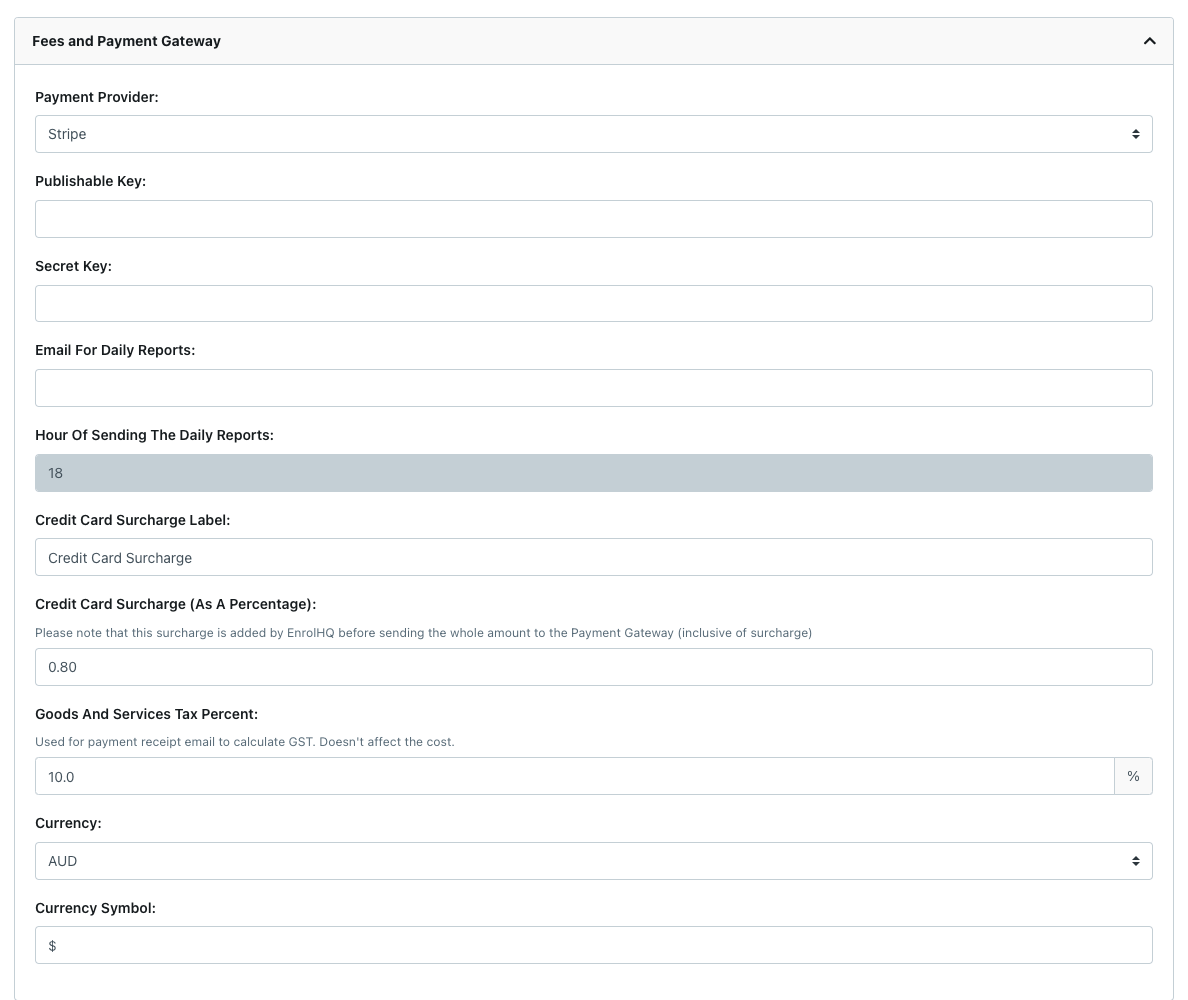Click the % suffix beside the GST field
The image size is (1188, 1000).
[1133, 776]
